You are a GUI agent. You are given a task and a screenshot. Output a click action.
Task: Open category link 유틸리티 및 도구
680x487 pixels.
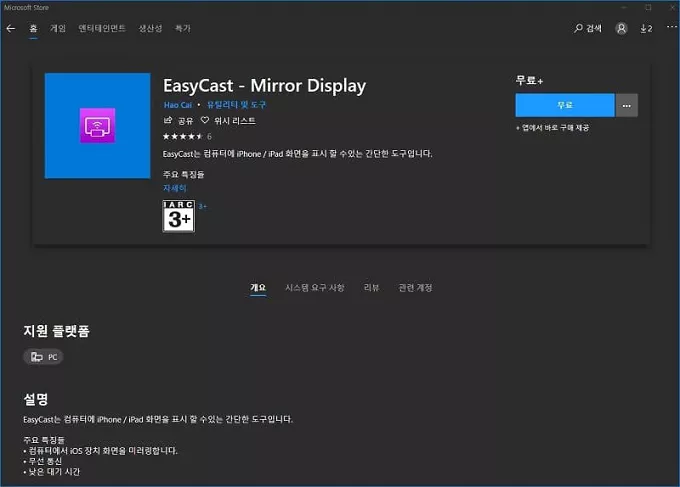(x=236, y=105)
